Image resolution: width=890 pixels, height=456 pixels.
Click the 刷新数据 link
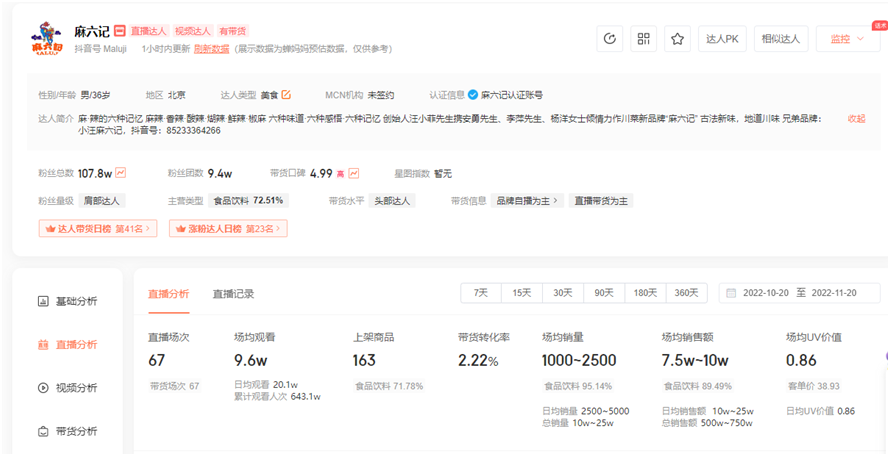(x=211, y=49)
